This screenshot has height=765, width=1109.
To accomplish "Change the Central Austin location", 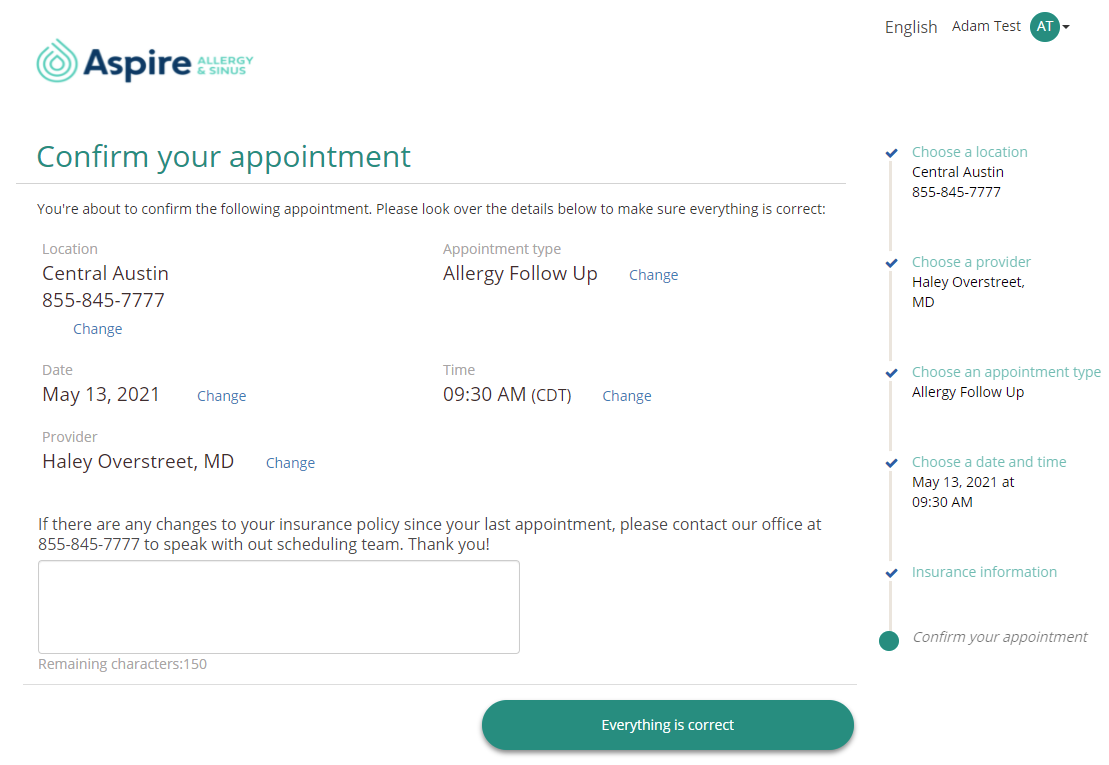I will coord(98,329).
